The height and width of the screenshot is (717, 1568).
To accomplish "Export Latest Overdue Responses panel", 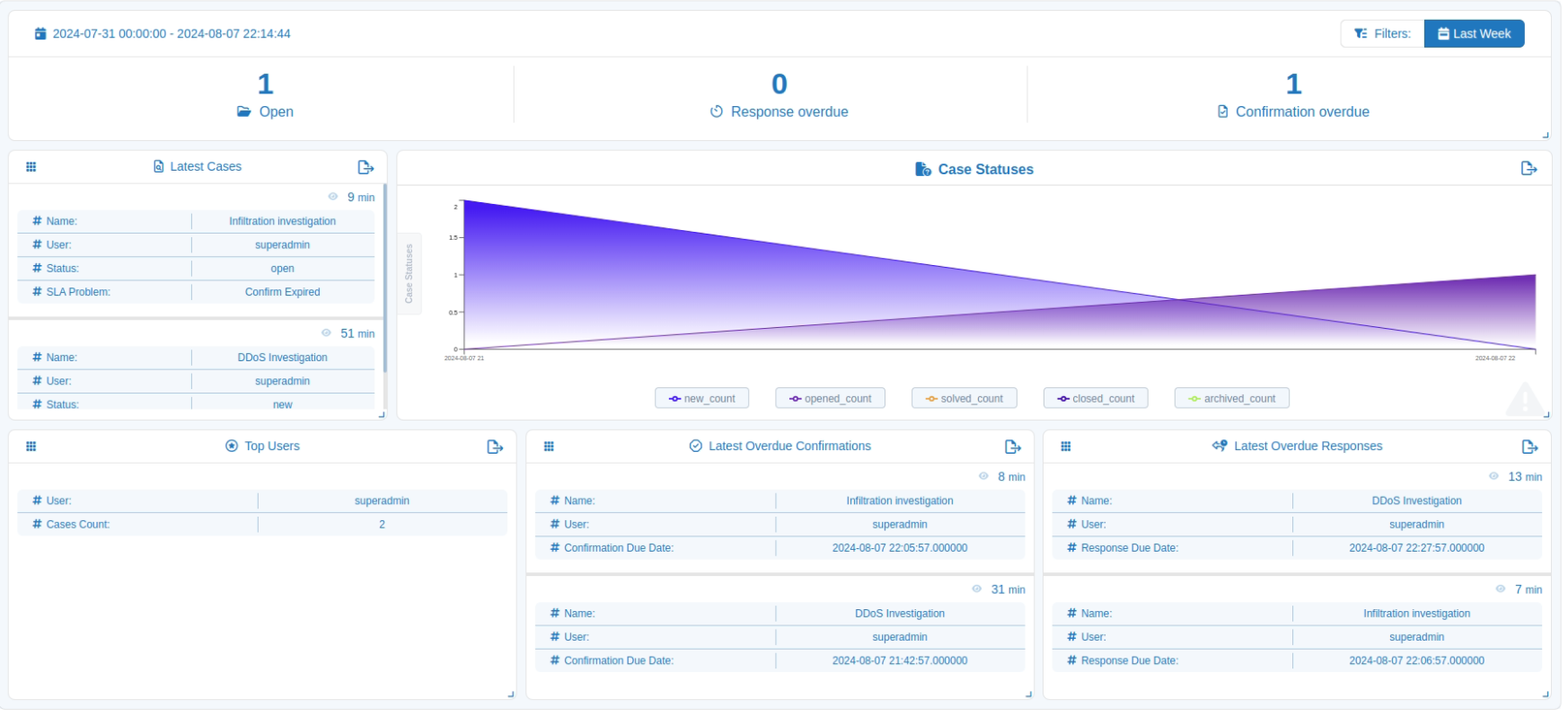I will click(x=1529, y=447).
